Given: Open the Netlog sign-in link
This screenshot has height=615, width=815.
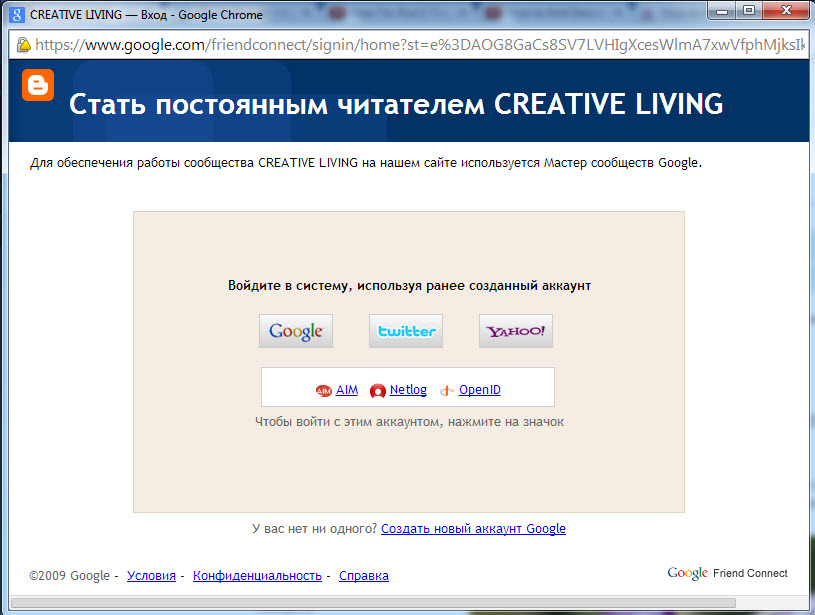Looking at the screenshot, I should pyautogui.click(x=408, y=389).
